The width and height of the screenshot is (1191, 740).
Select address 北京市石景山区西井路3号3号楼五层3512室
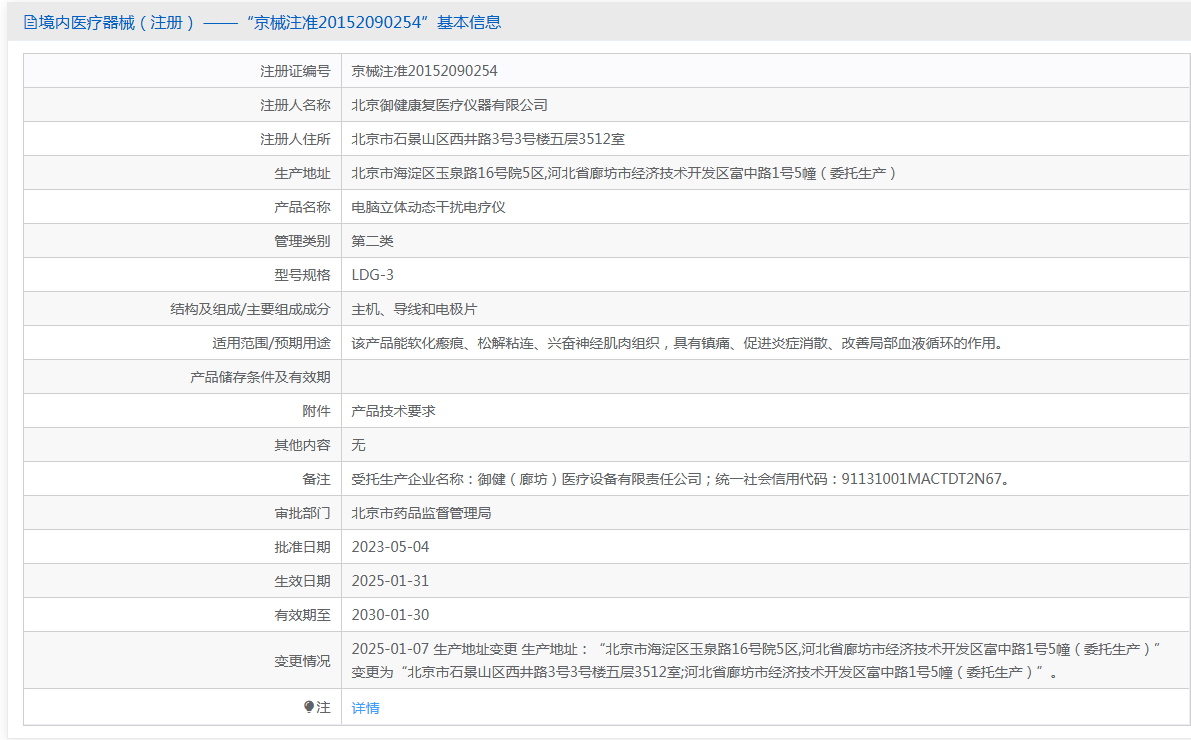[488, 139]
